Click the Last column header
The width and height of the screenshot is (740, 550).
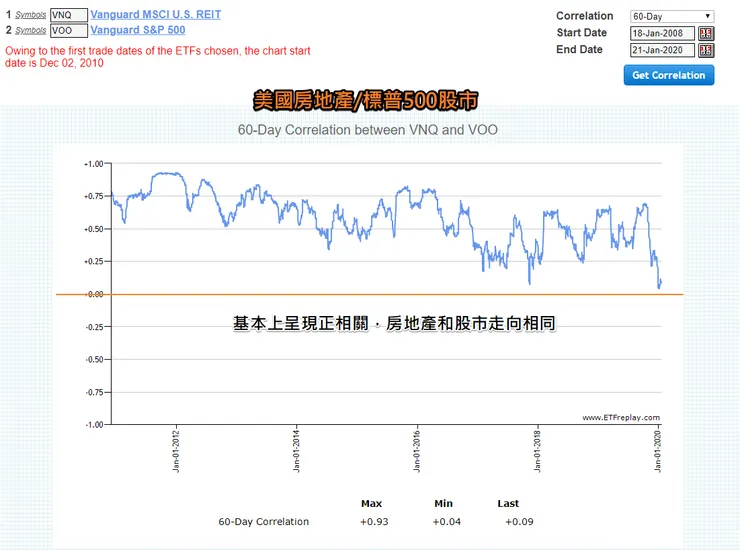point(508,504)
